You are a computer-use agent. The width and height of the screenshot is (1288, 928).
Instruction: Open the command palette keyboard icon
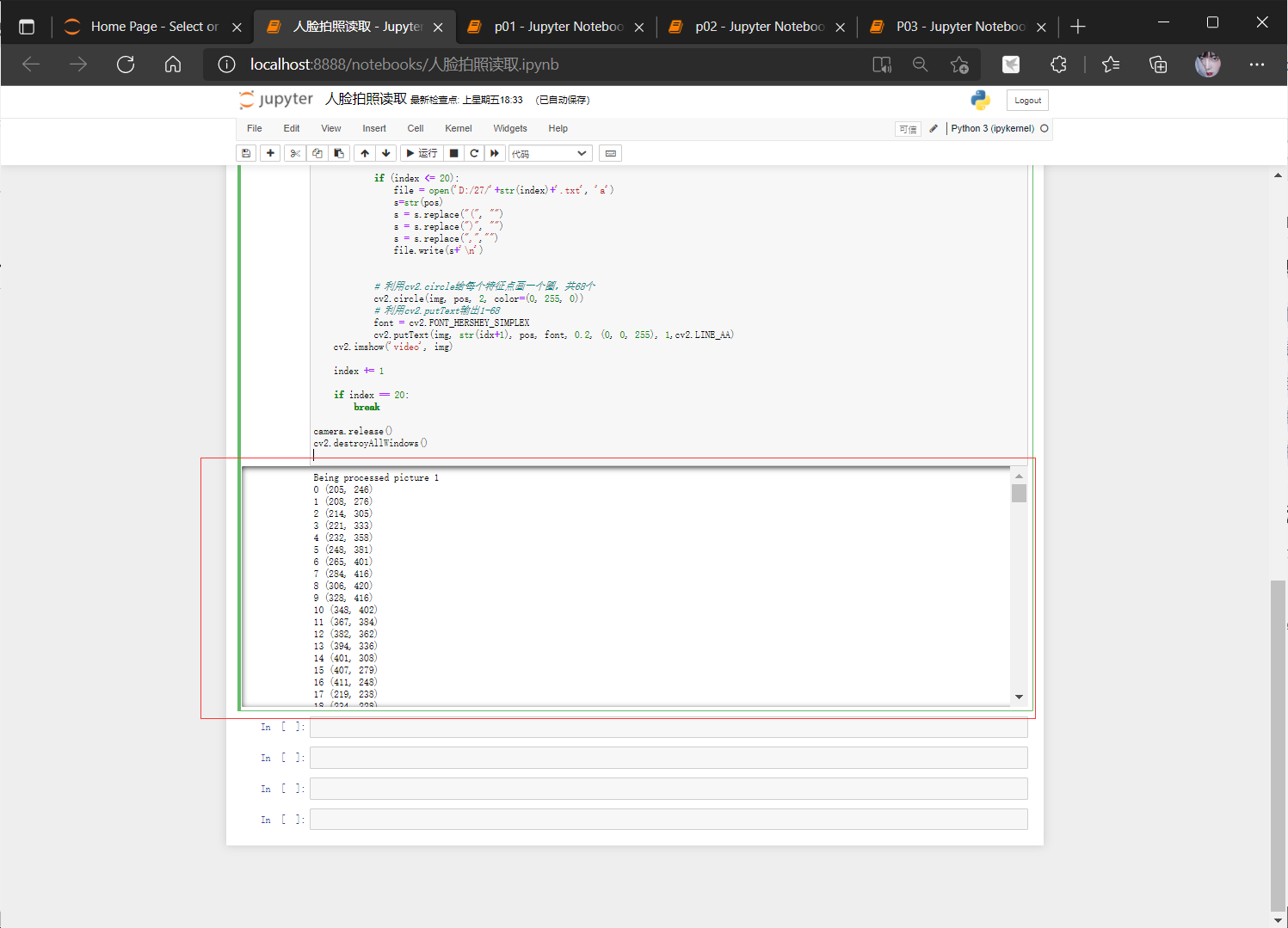coord(611,153)
